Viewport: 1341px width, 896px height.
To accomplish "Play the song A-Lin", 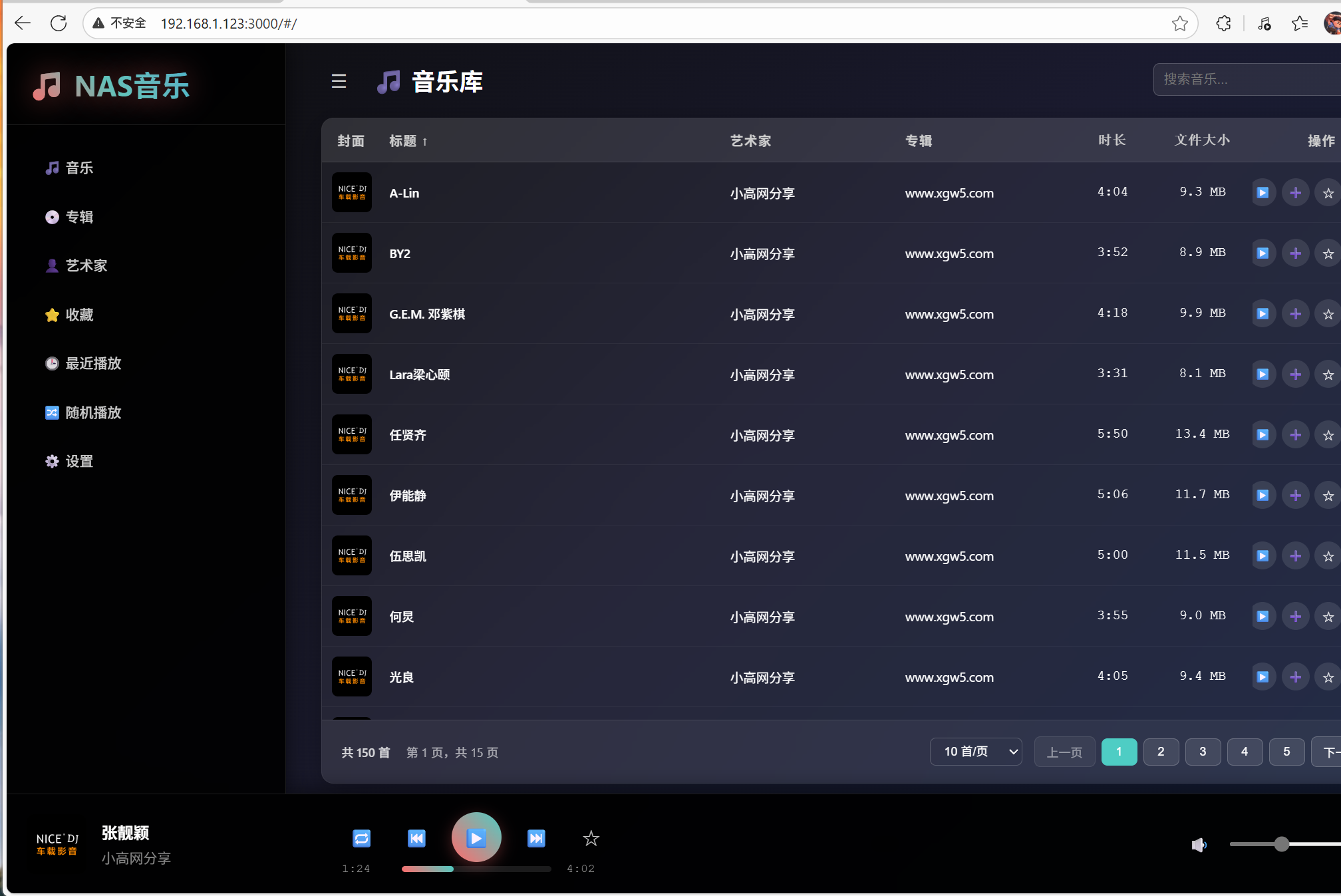I will [x=1263, y=192].
